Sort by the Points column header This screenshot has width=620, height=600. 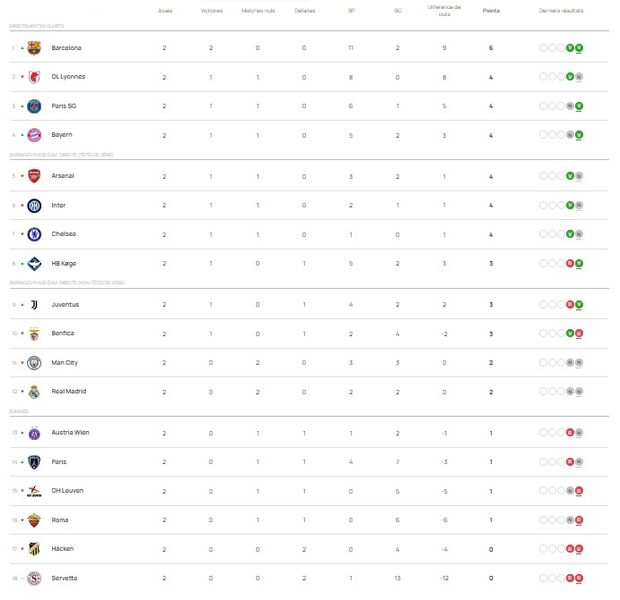click(491, 11)
